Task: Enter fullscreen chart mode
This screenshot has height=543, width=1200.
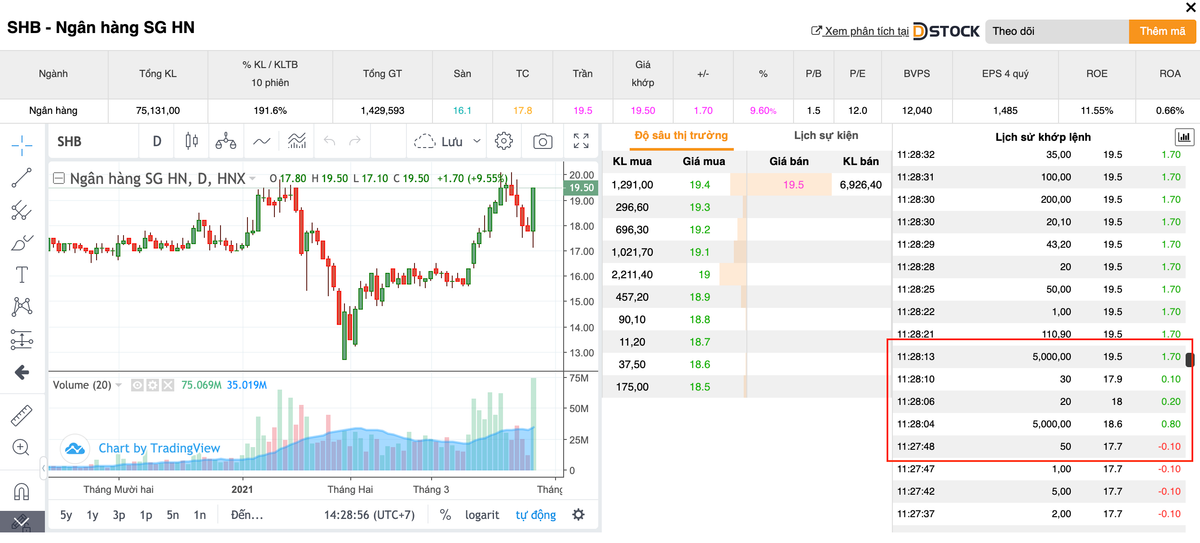Action: [581, 142]
